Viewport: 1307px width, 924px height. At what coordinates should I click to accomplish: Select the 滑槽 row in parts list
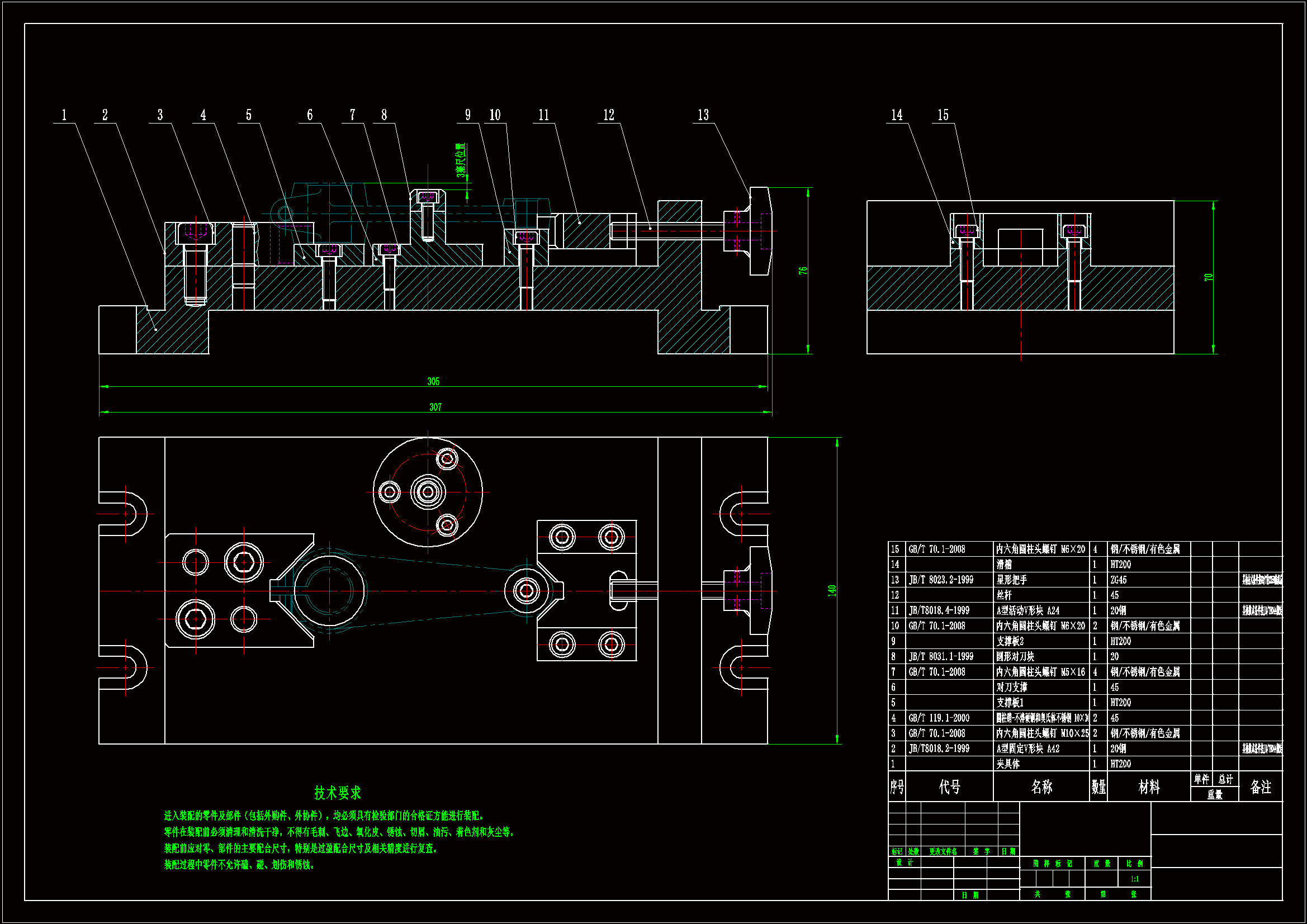1004,564
